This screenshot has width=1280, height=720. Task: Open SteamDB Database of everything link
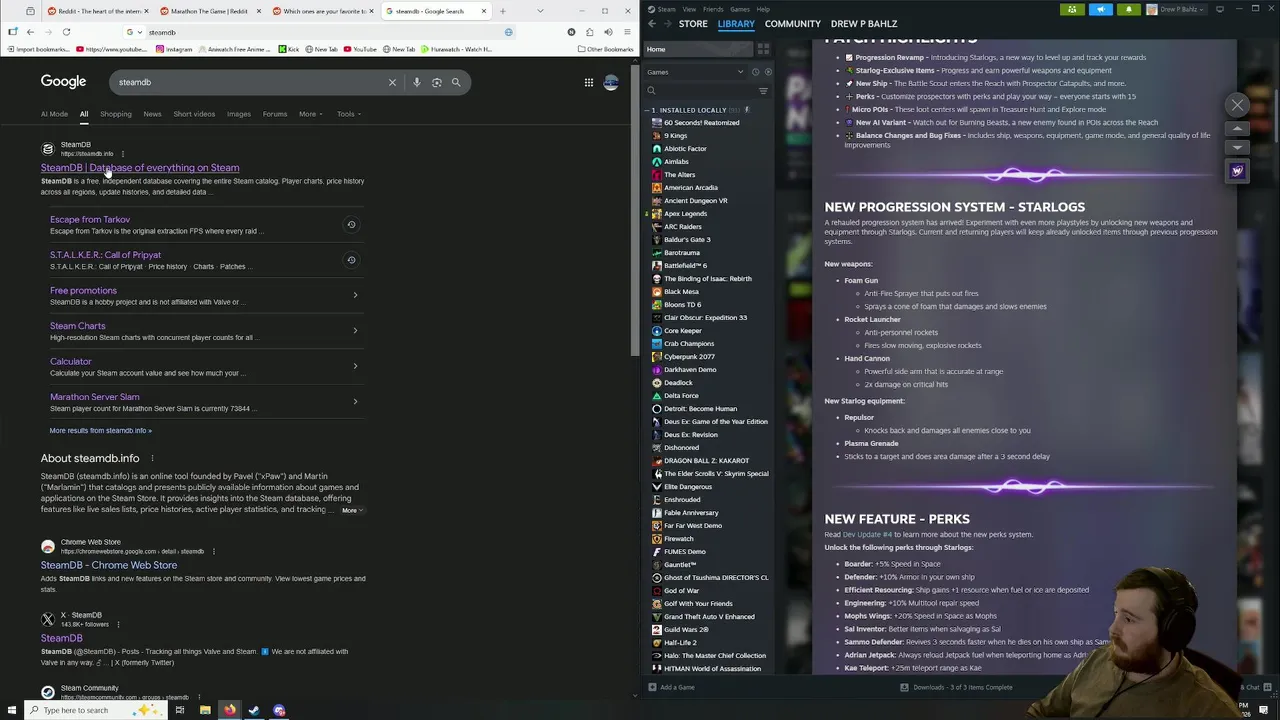140,168
